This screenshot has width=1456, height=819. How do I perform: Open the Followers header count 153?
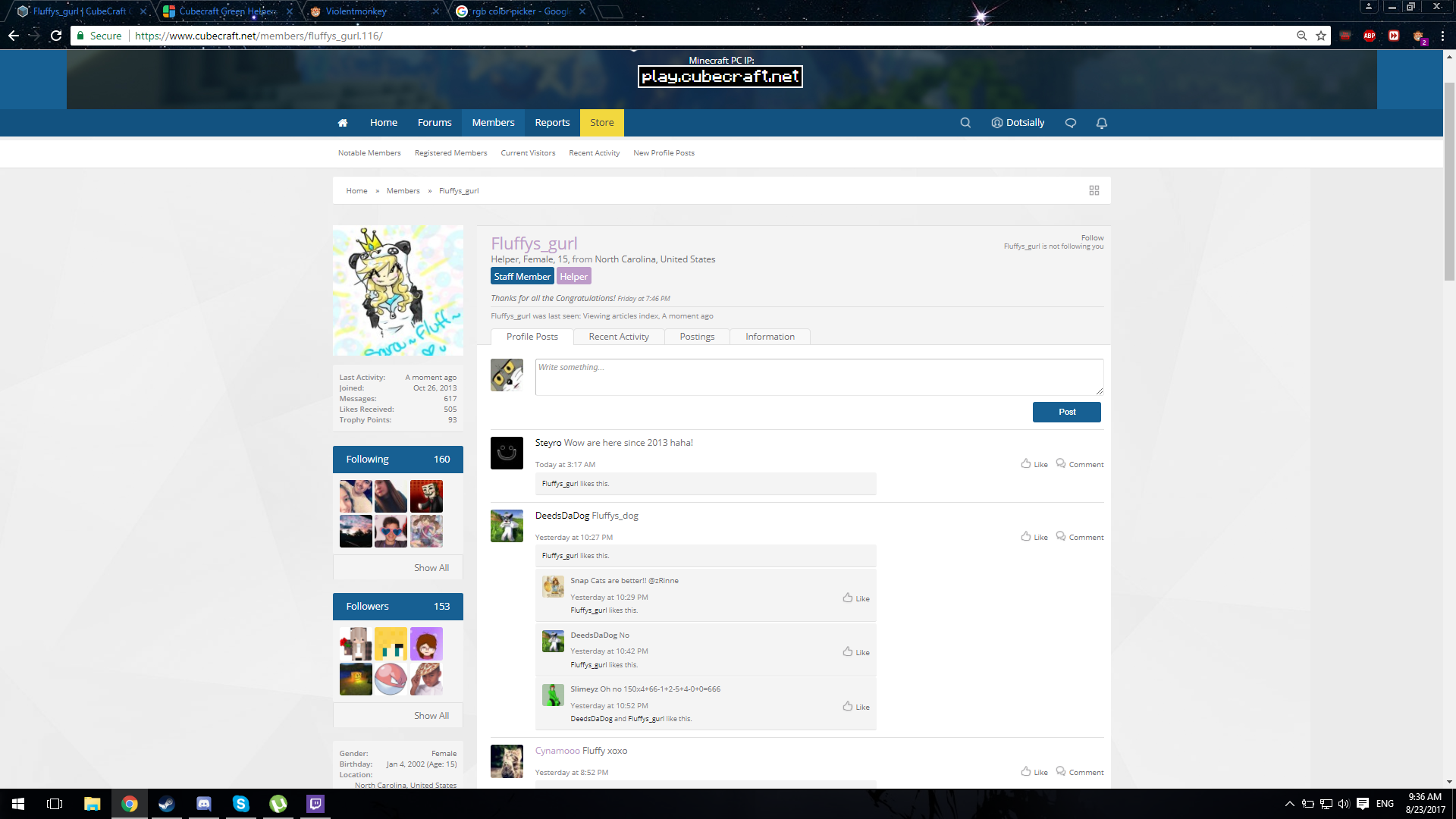pos(441,607)
